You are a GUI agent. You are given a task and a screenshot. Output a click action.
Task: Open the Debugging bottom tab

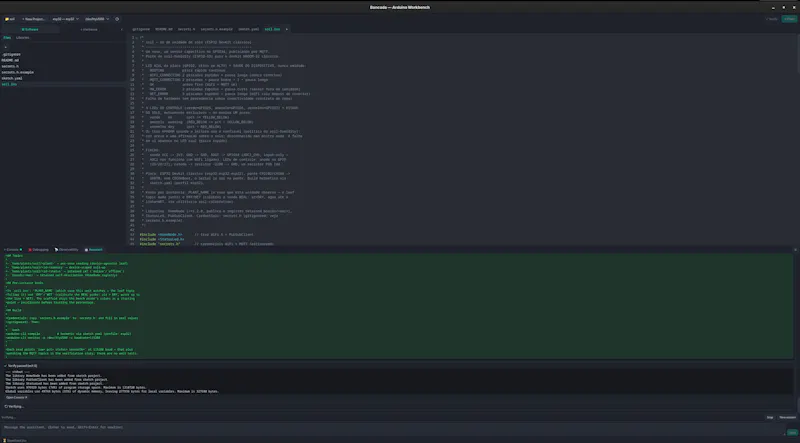[x=39, y=250]
